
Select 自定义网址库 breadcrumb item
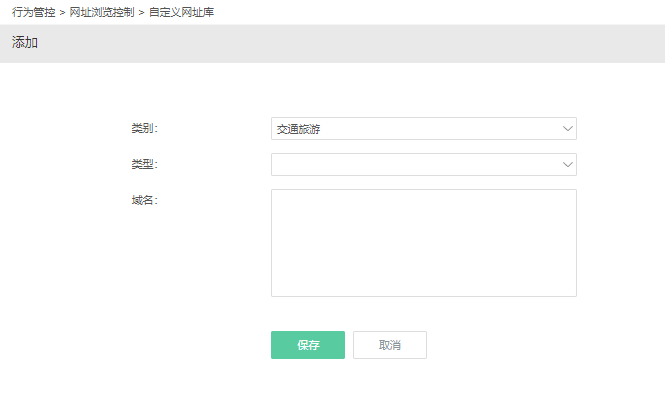point(182,12)
